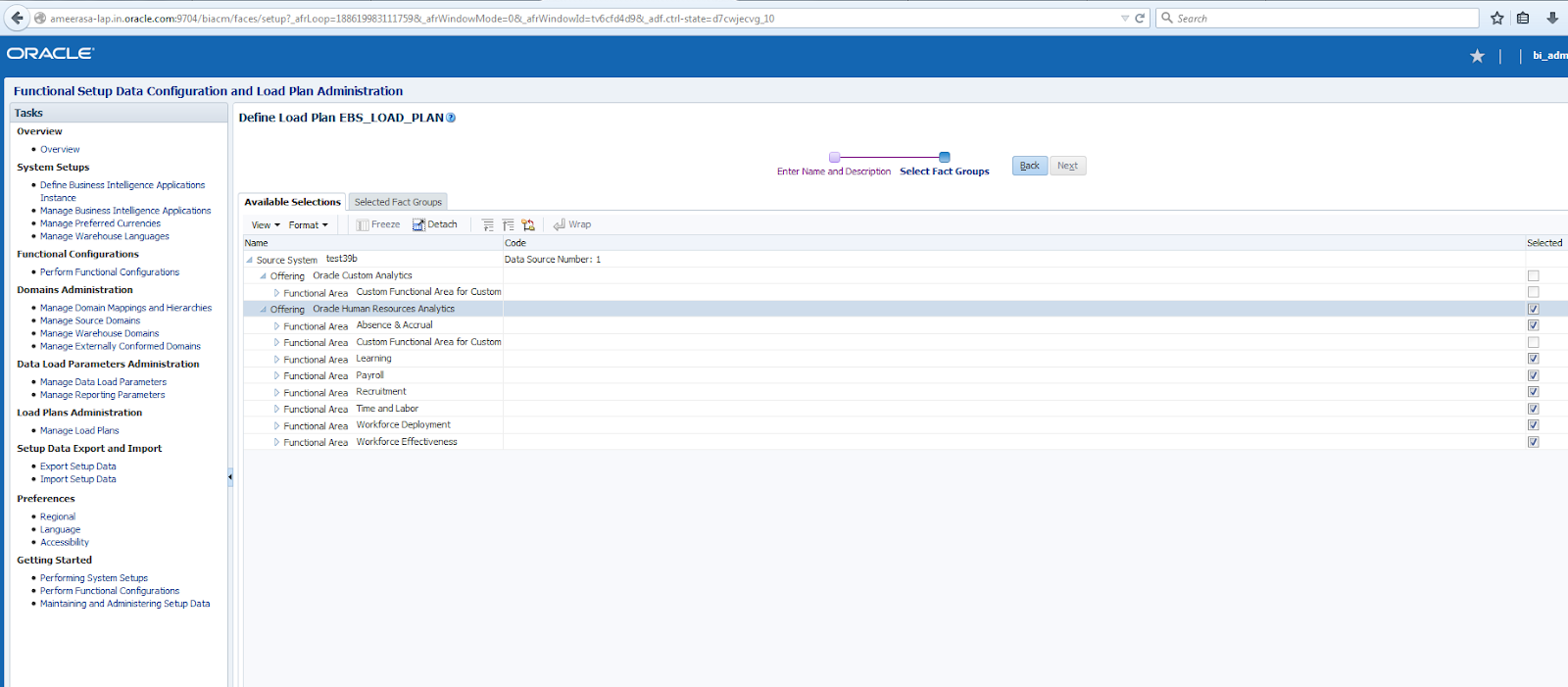The image size is (1568, 687).
Task: Uncheck the Payroll functional area checkbox
Action: pyautogui.click(x=1534, y=375)
